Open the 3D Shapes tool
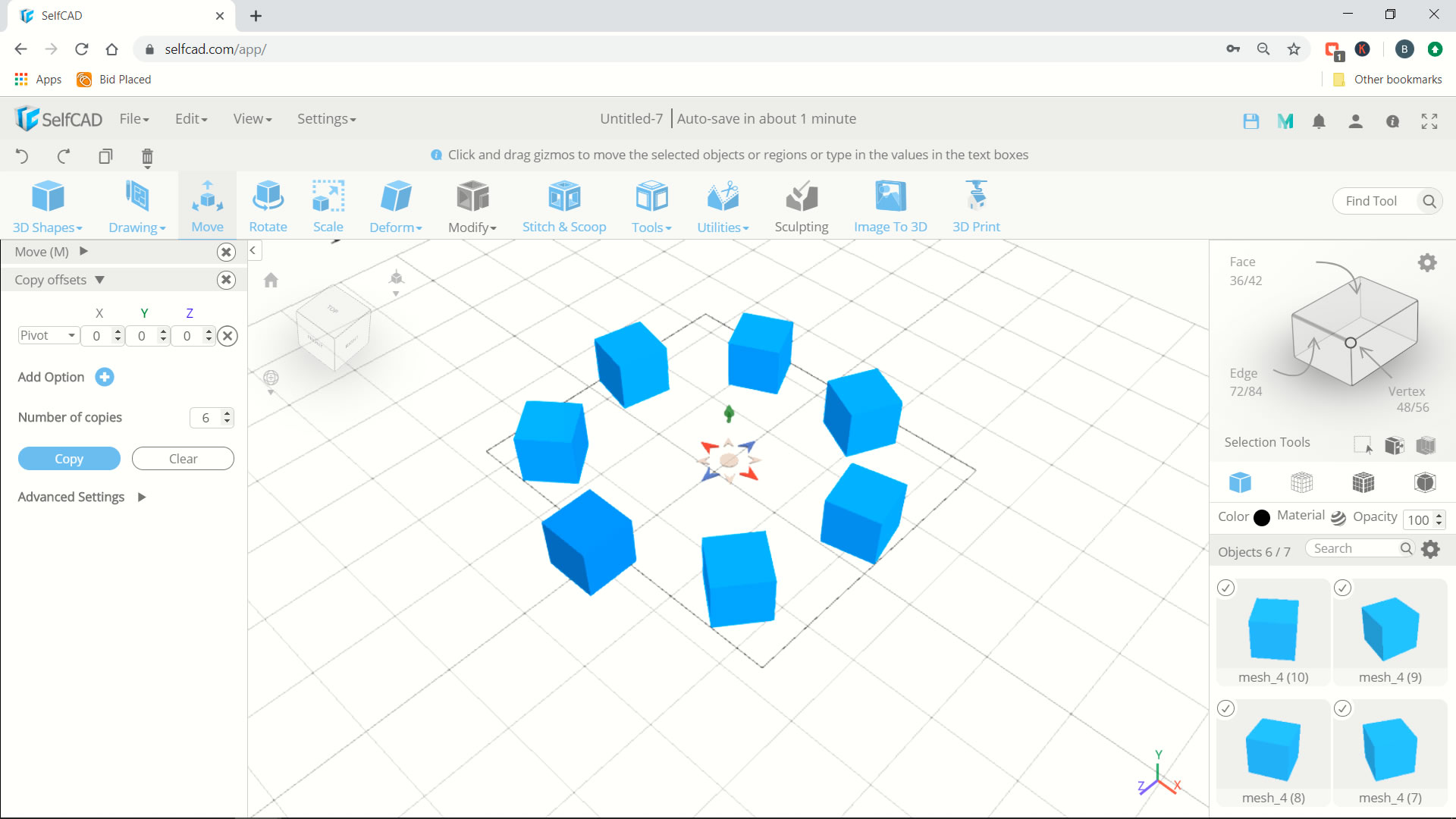The image size is (1456, 819). coord(48,206)
